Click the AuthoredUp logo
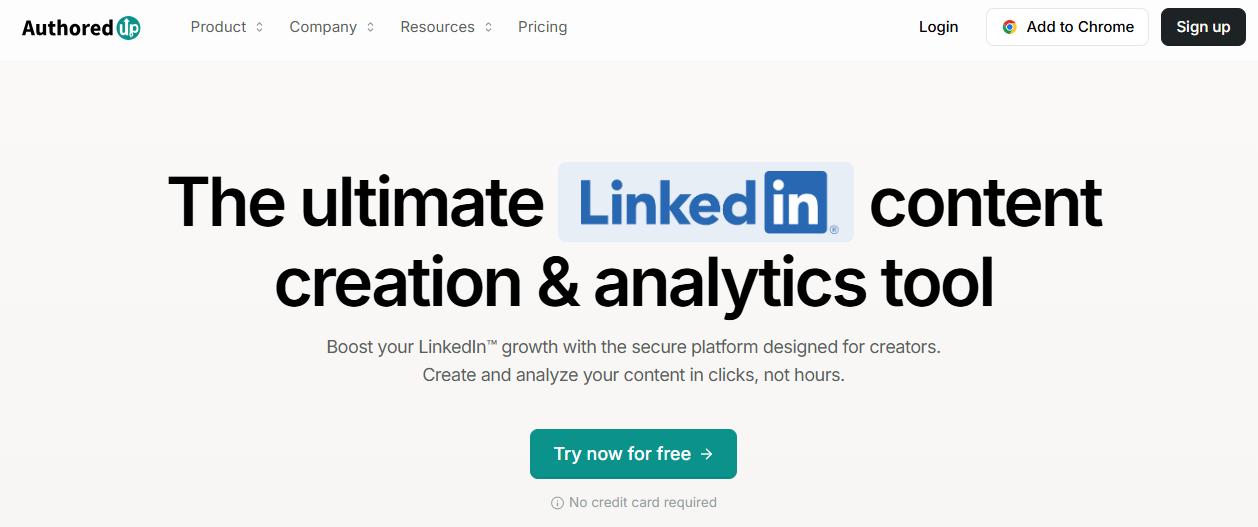This screenshot has height=527, width=1258. click(81, 28)
